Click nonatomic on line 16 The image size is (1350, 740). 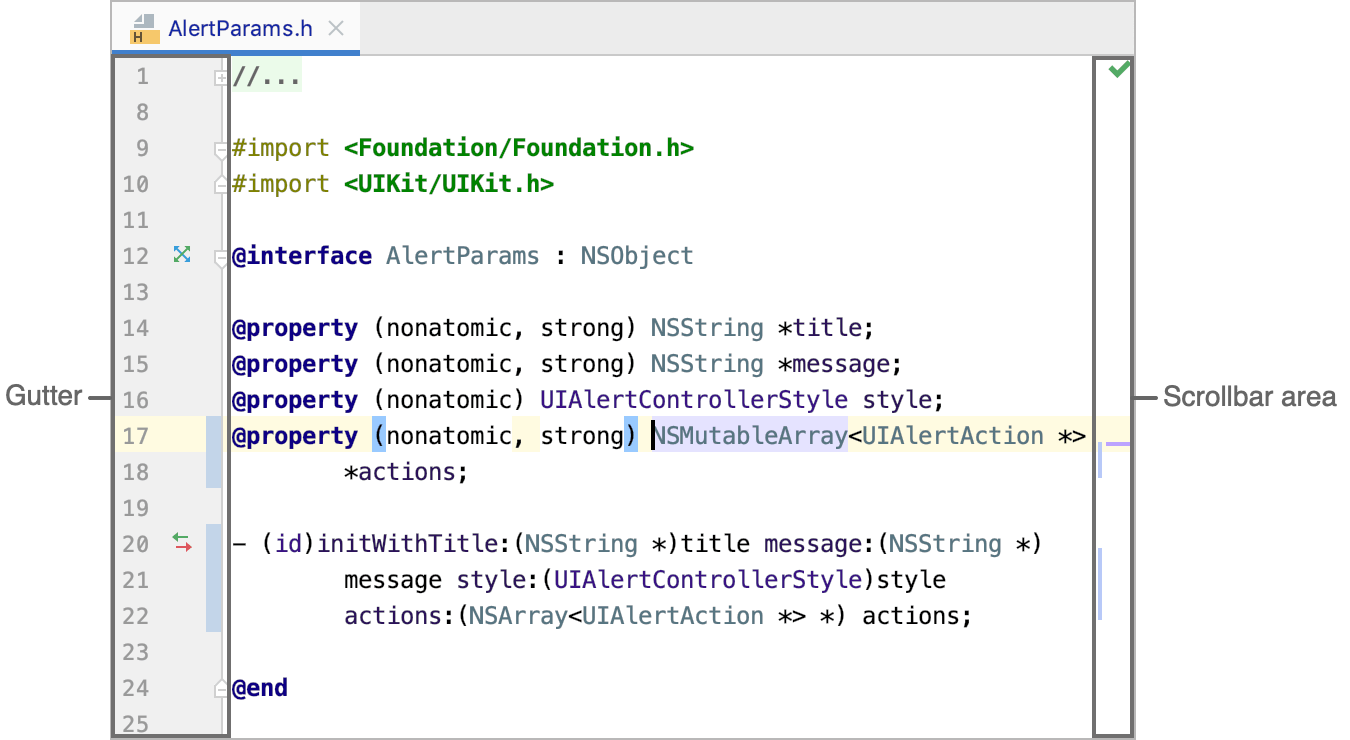click(x=449, y=400)
